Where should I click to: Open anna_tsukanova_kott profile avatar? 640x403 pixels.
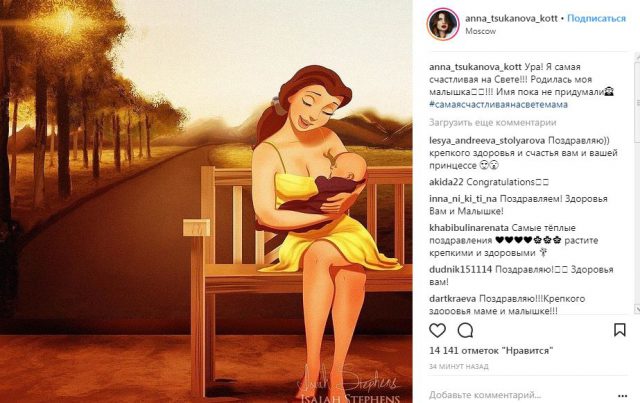click(443, 24)
